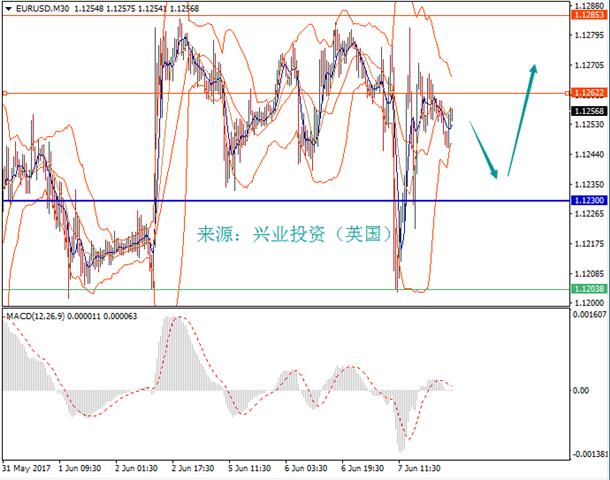Screen dimensions: 610x480
Task: Click the MACD(12,26,9) indicator label
Action: pyautogui.click(x=36, y=316)
